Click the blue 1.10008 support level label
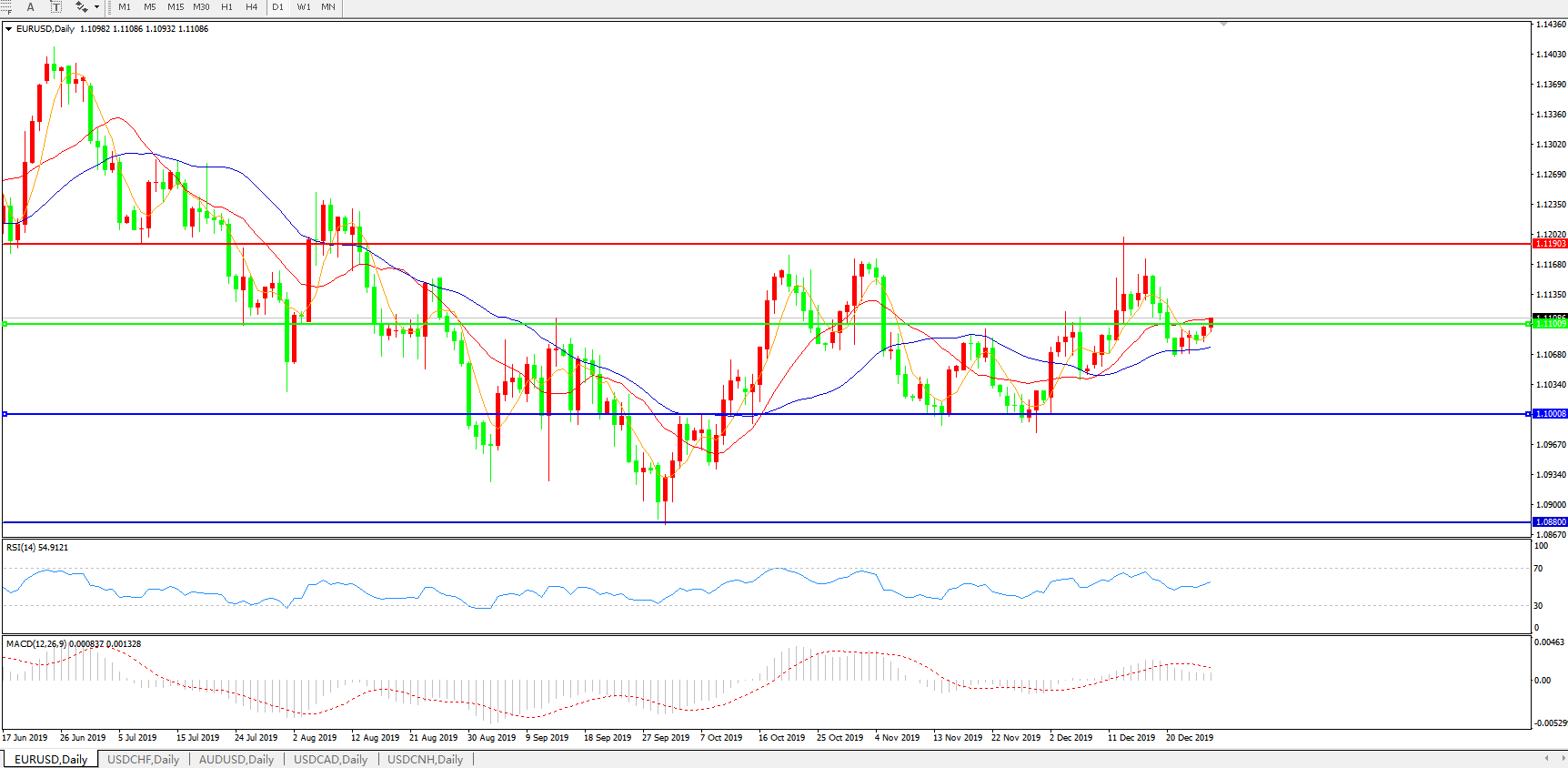Viewport: 1568px width, 768px height. click(1550, 414)
